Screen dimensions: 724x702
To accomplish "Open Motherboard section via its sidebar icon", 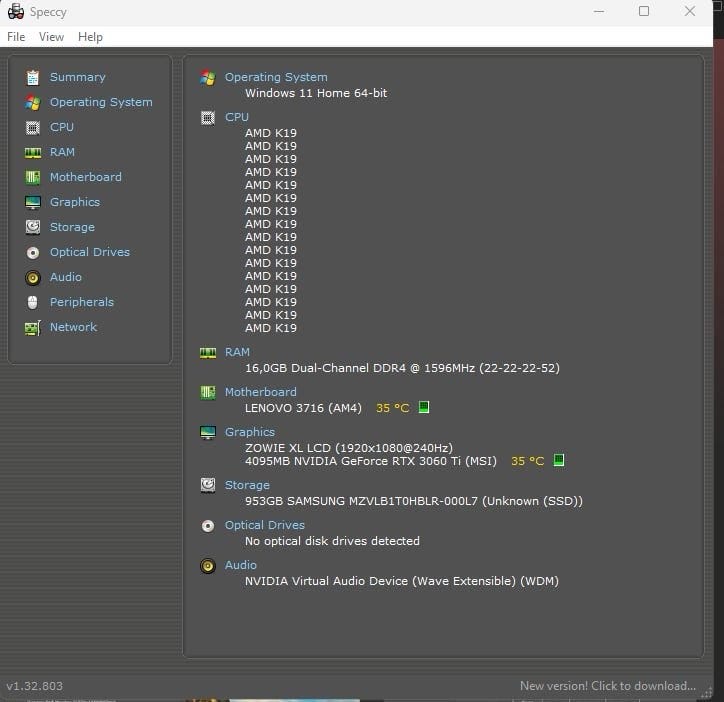I will tap(33, 177).
